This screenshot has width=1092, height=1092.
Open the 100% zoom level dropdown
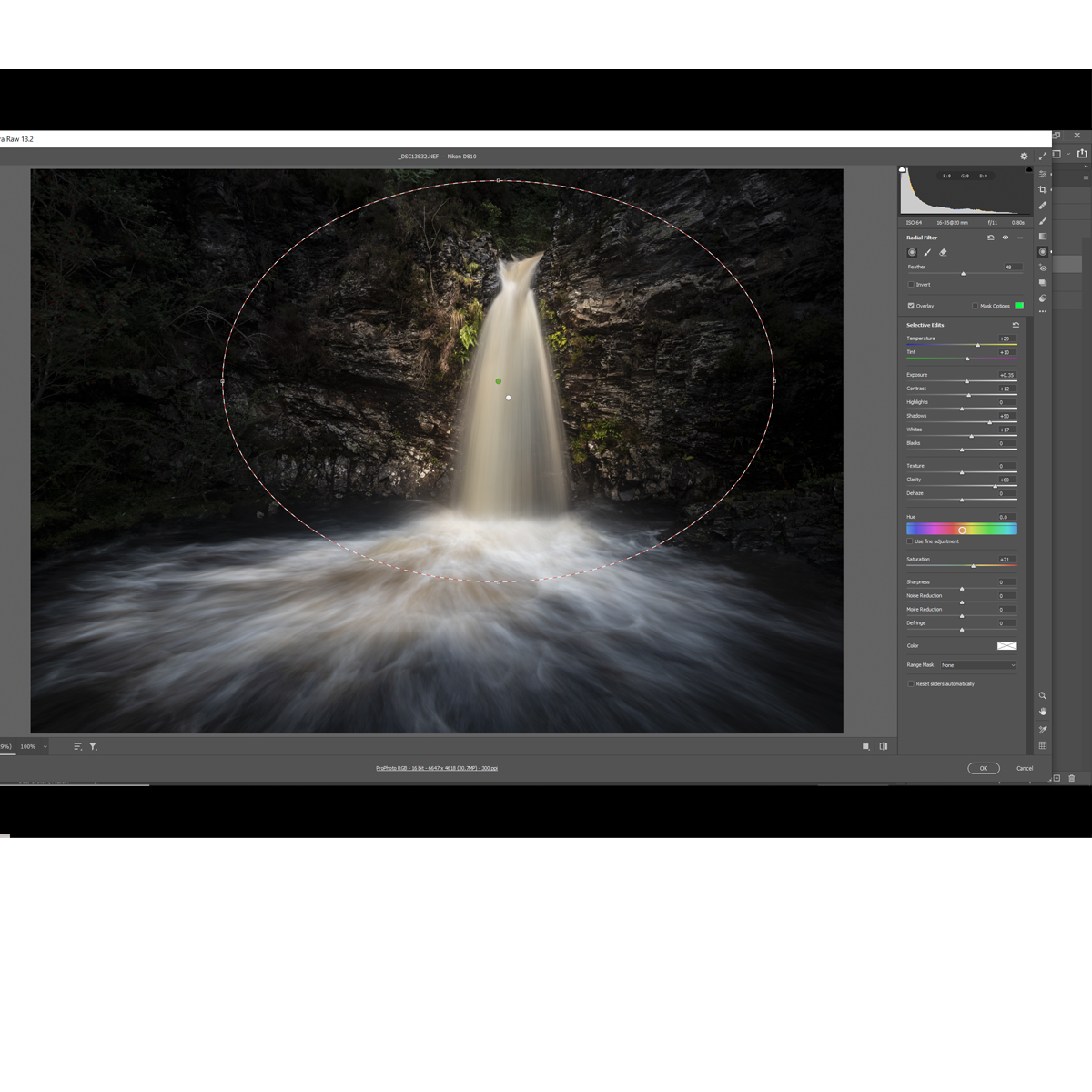34,746
